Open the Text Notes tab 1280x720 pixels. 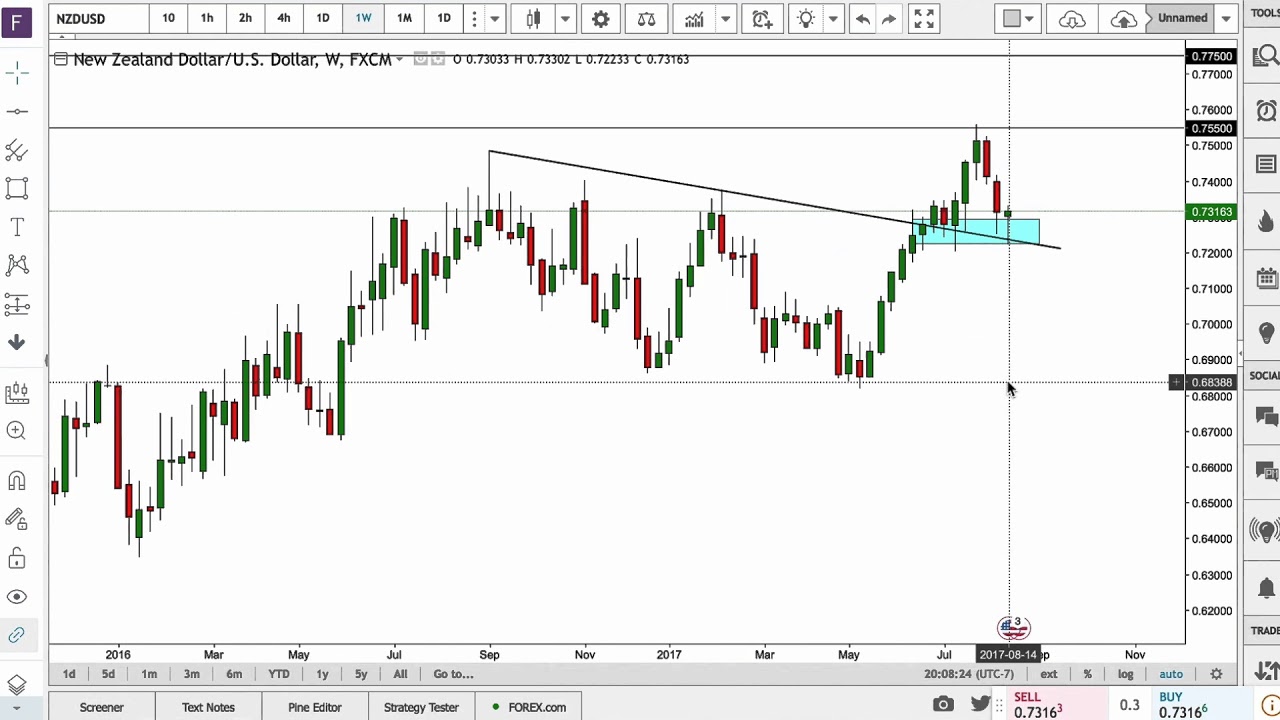click(x=208, y=707)
